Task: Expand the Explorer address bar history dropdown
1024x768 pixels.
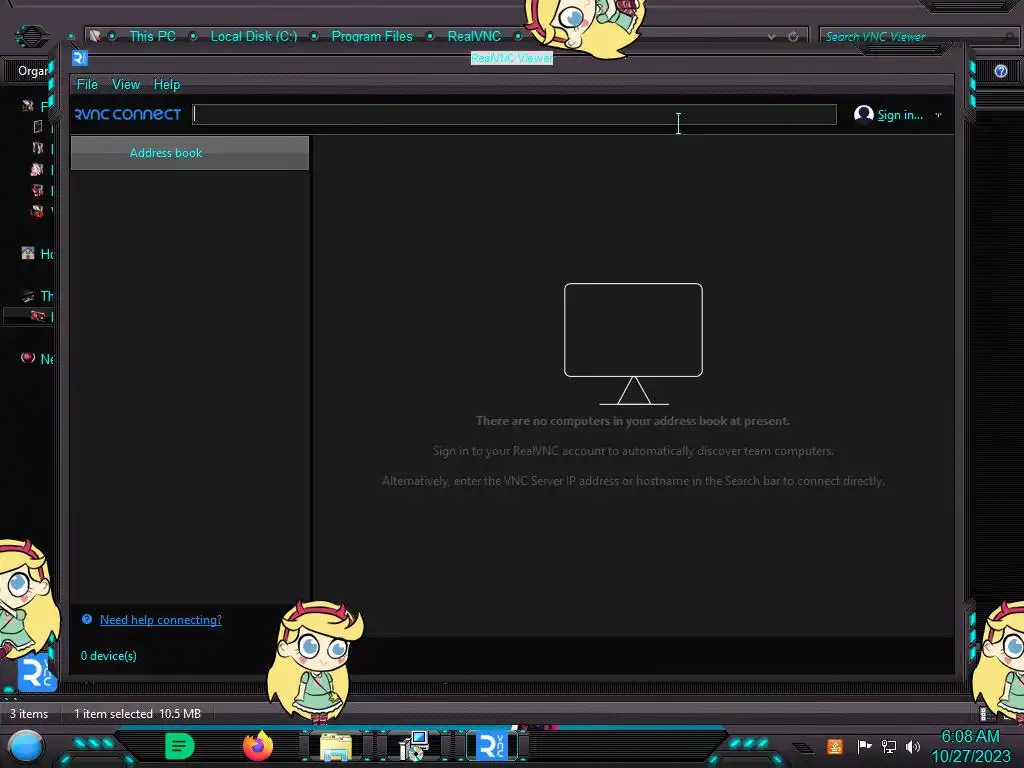Action: 771,37
